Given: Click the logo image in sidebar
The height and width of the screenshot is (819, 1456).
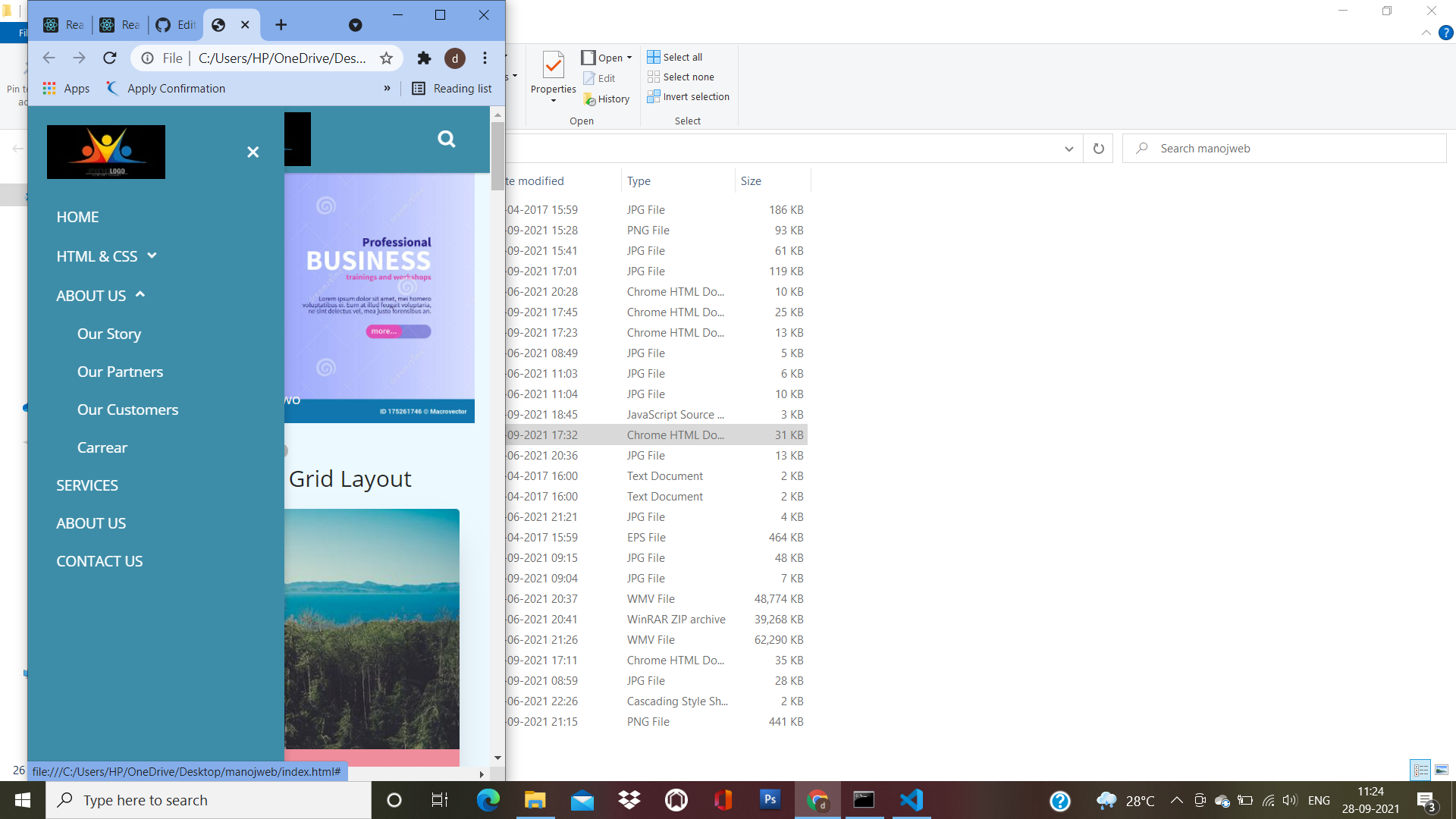Looking at the screenshot, I should tap(106, 152).
